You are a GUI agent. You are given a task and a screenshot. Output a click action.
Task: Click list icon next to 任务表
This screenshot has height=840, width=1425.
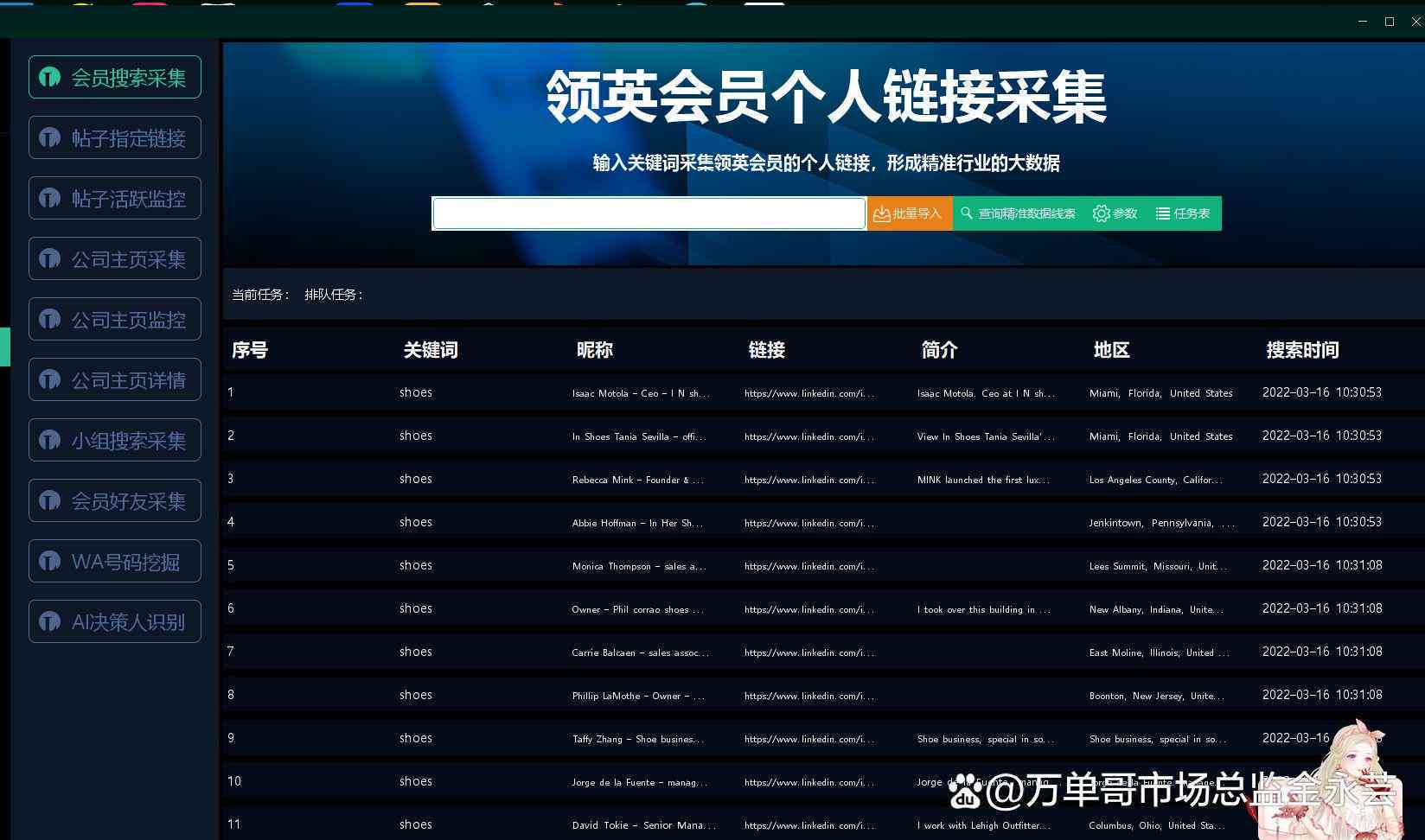coord(1163,213)
